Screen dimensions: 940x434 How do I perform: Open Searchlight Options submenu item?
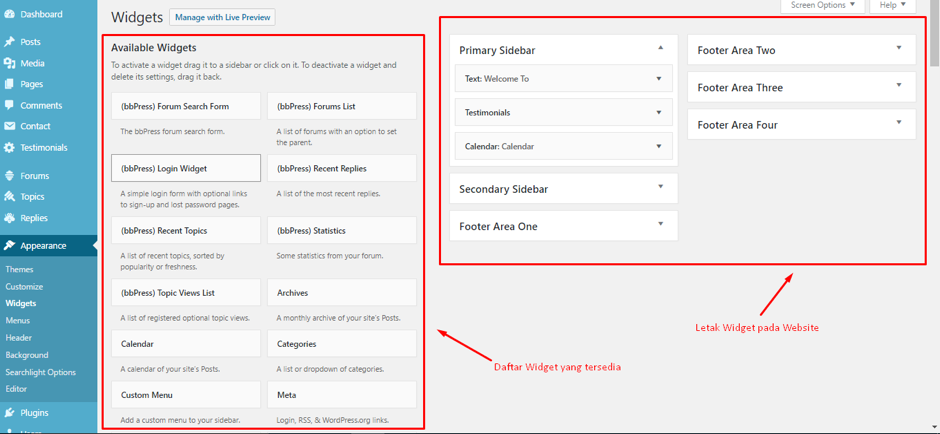41,372
